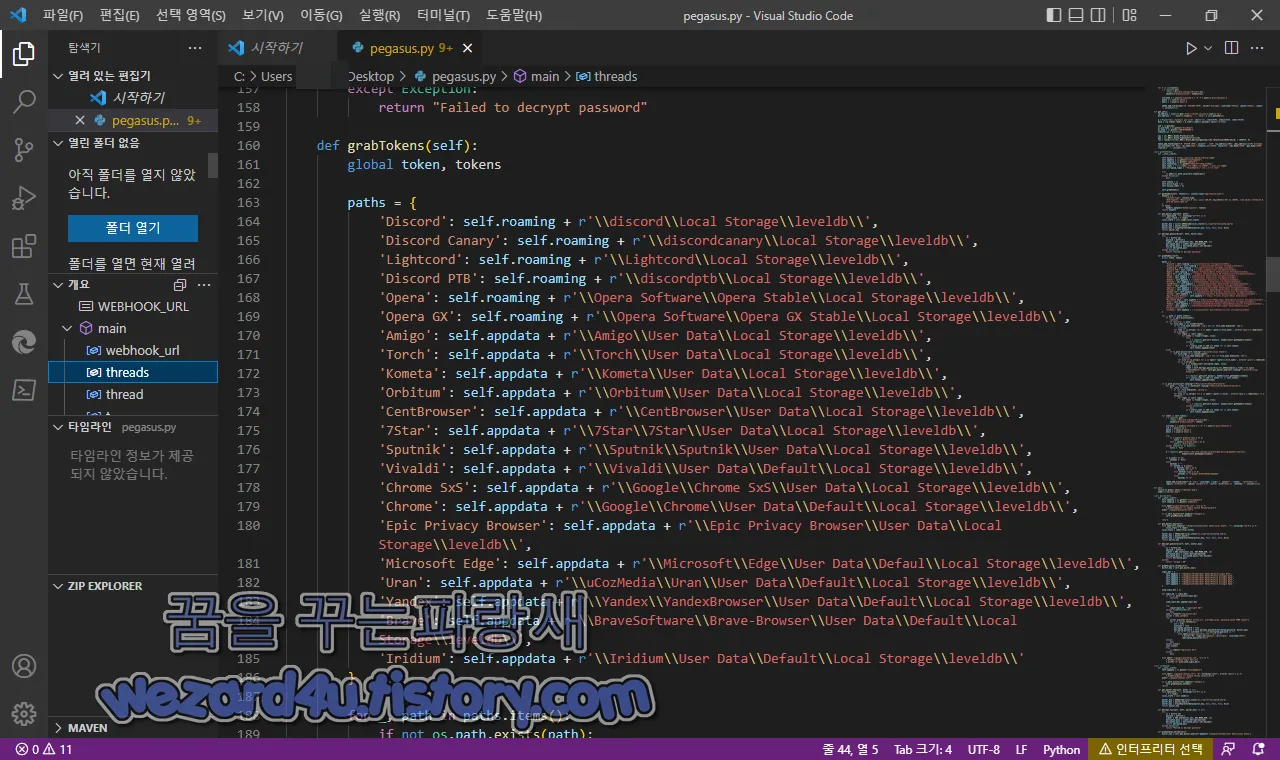Image resolution: width=1280 pixels, height=760 pixels.
Task: Click 인터프리터 선택 in status bar
Action: tap(1151, 749)
